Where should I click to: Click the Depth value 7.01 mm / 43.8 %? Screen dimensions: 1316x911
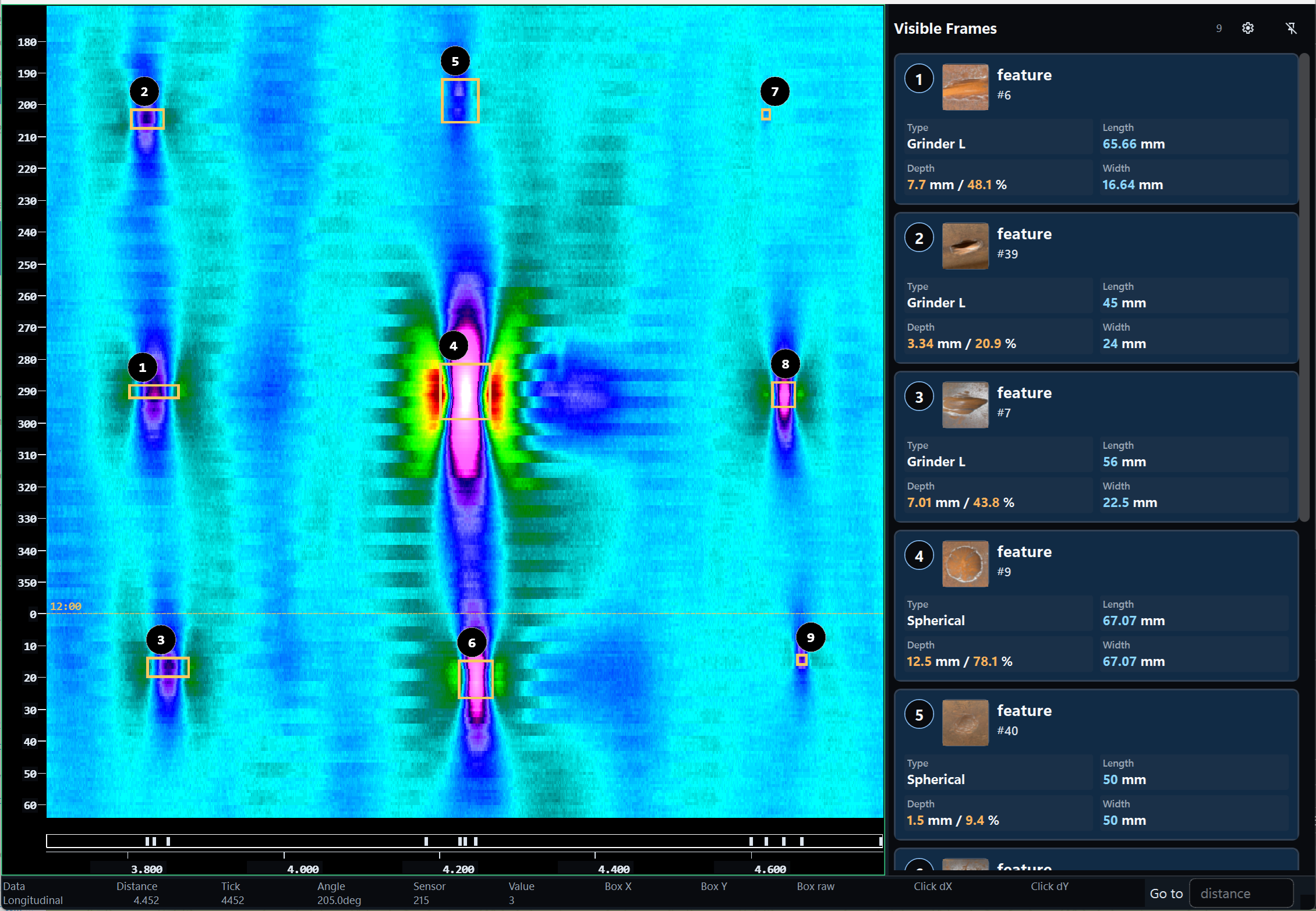pyautogui.click(x=960, y=502)
